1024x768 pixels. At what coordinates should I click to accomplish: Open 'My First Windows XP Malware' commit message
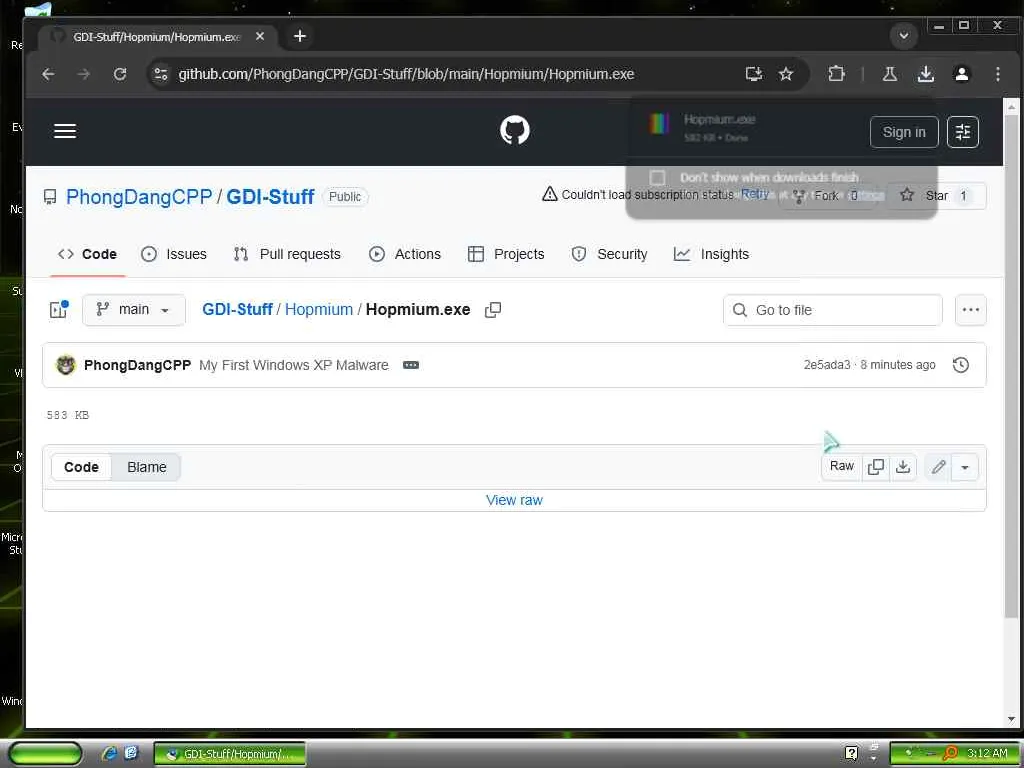294,365
